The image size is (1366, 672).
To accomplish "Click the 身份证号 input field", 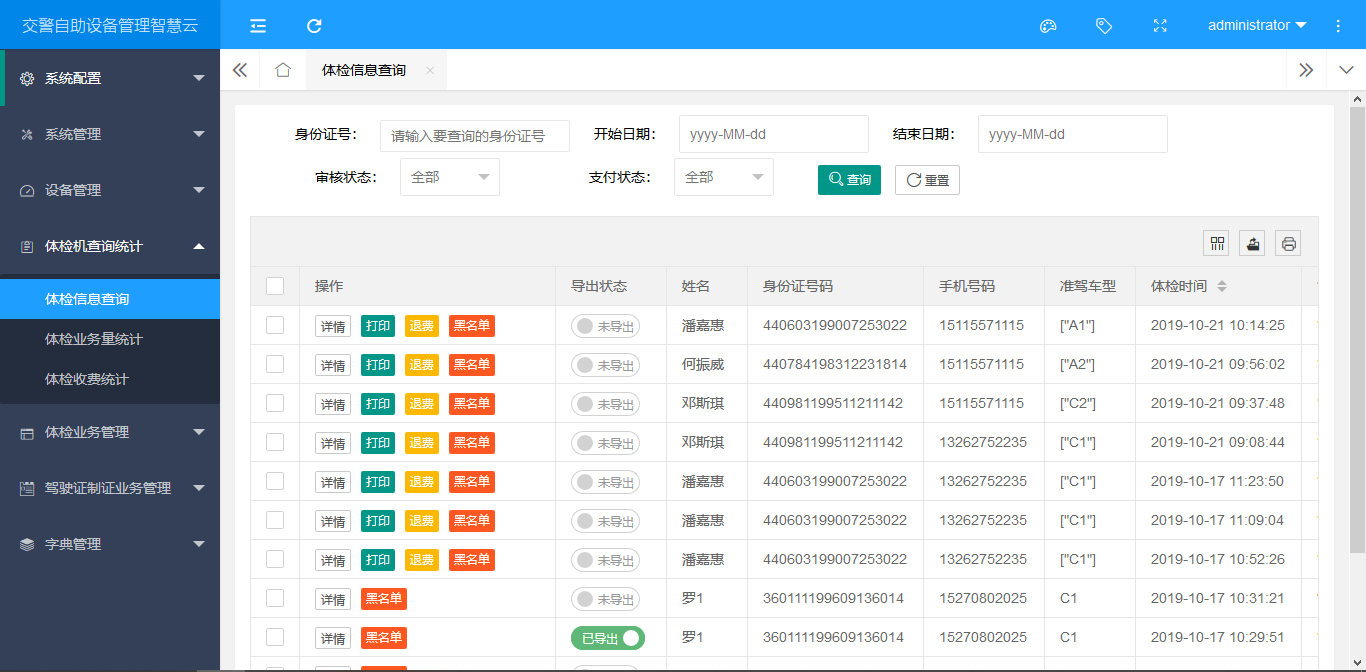I will (x=475, y=136).
